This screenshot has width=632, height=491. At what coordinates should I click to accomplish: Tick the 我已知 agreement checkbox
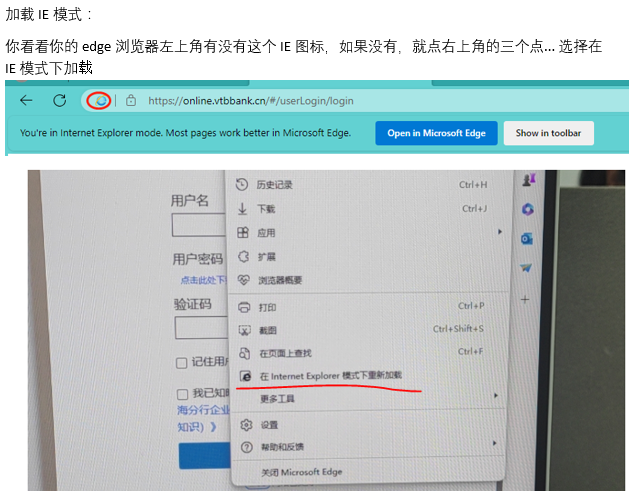(182, 394)
